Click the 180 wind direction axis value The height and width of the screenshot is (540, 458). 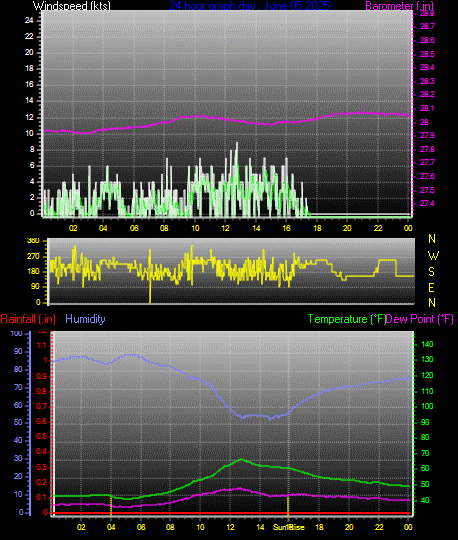(33, 271)
